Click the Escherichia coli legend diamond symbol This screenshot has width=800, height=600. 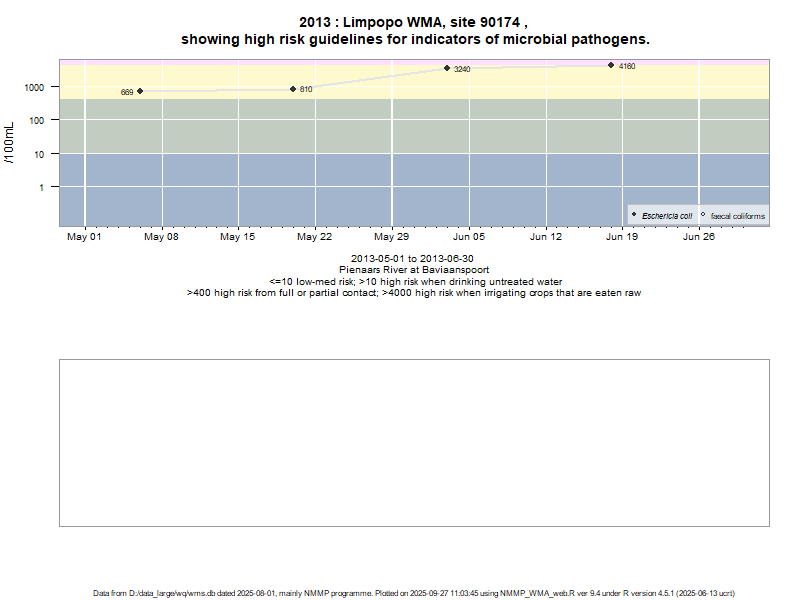tap(635, 215)
